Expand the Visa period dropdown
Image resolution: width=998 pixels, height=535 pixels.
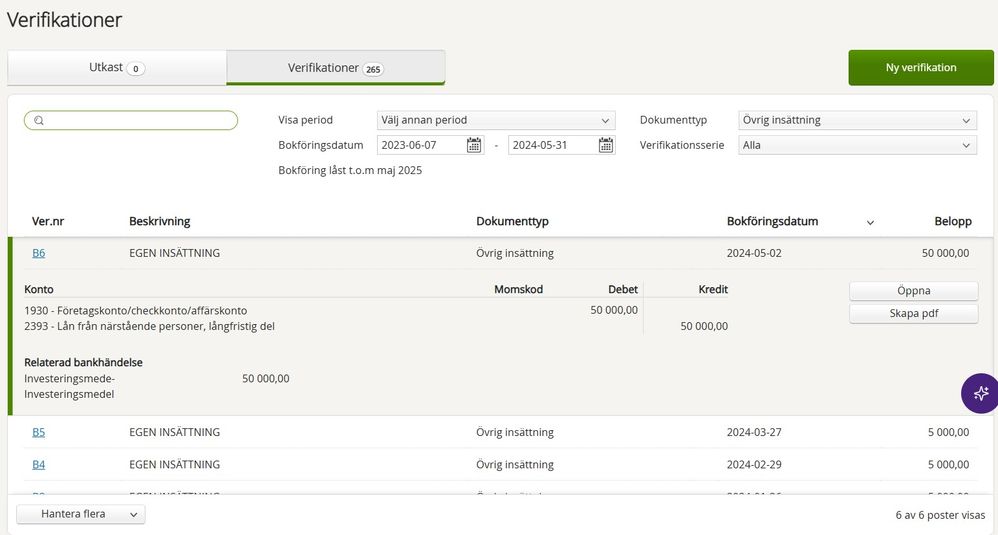495,120
